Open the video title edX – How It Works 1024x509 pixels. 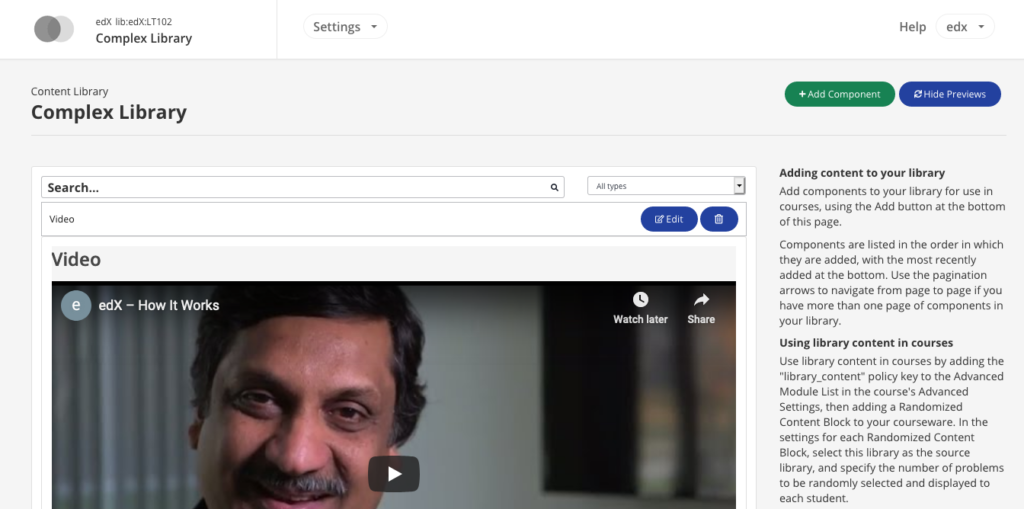159,305
